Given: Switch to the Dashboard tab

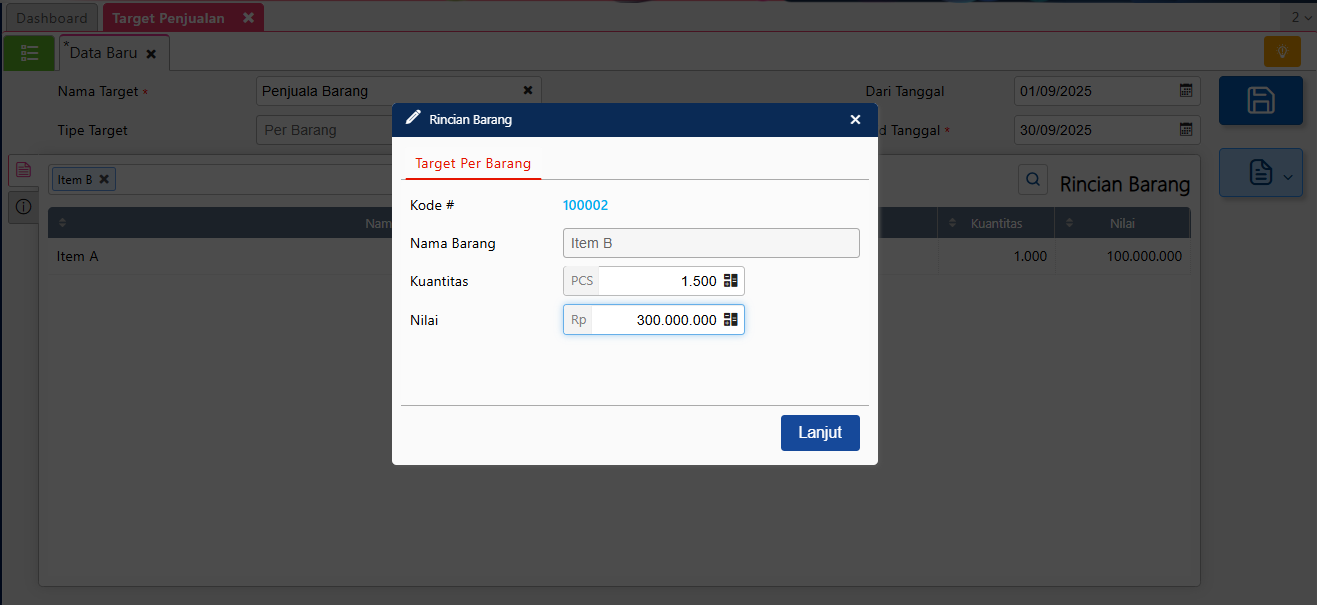Looking at the screenshot, I should tap(52, 18).
